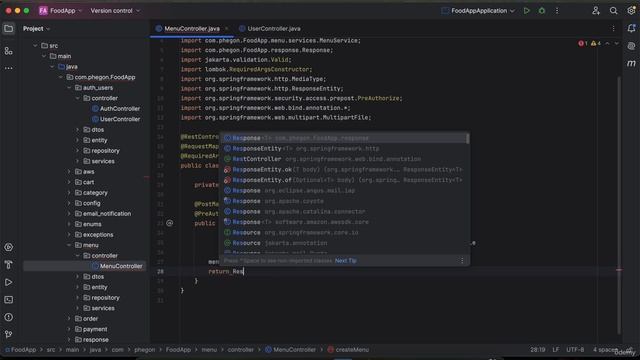Open AI Assistant icon in right sidebar
This screenshot has height=360, width=640.
pyautogui.click(x=631, y=46)
